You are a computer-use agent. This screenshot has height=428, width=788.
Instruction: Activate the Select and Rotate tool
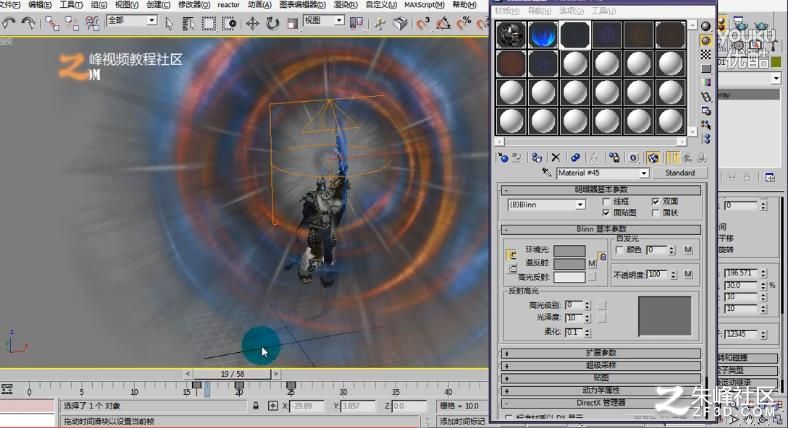272,23
